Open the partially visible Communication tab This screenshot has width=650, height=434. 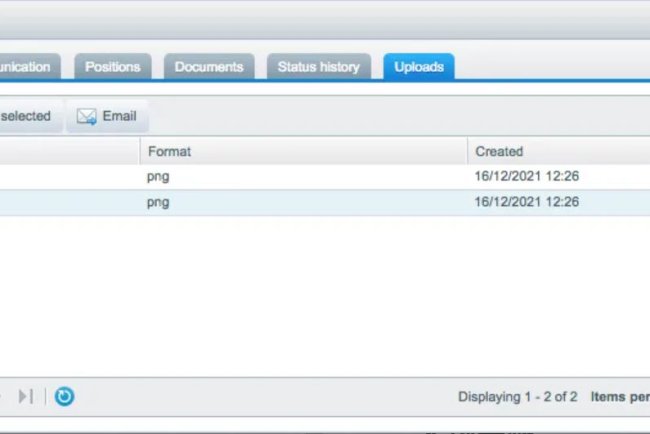[x=28, y=66]
